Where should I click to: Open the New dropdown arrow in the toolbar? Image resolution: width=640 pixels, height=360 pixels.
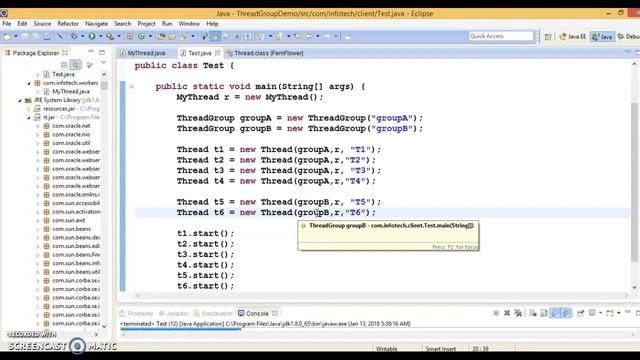click(x=16, y=36)
